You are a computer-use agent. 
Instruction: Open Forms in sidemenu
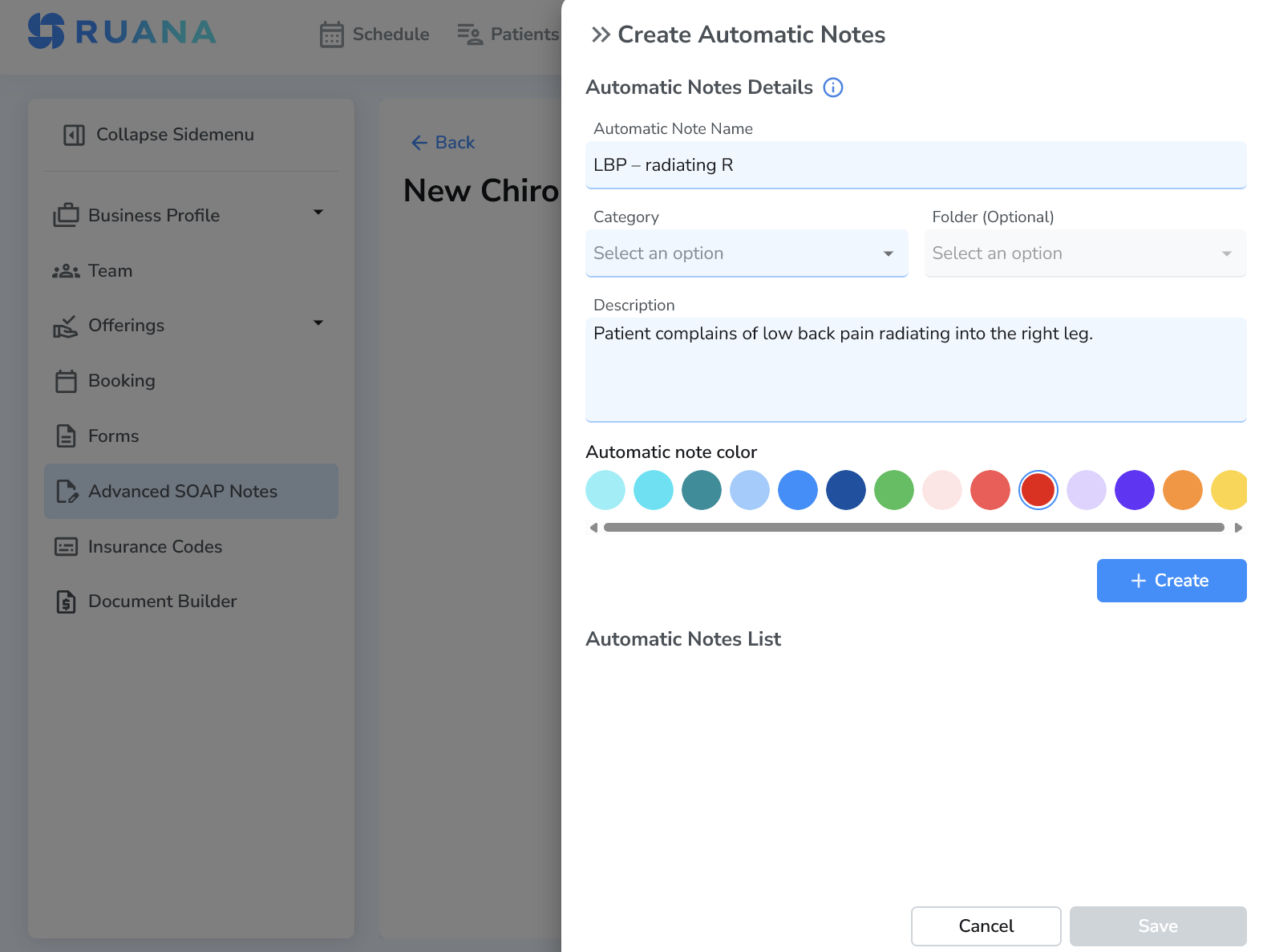[191, 436]
